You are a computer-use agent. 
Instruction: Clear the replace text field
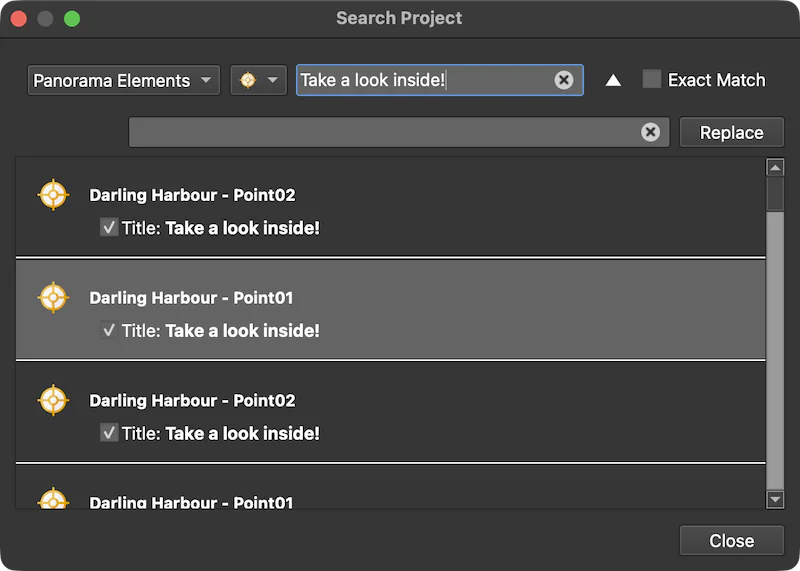pyautogui.click(x=651, y=132)
